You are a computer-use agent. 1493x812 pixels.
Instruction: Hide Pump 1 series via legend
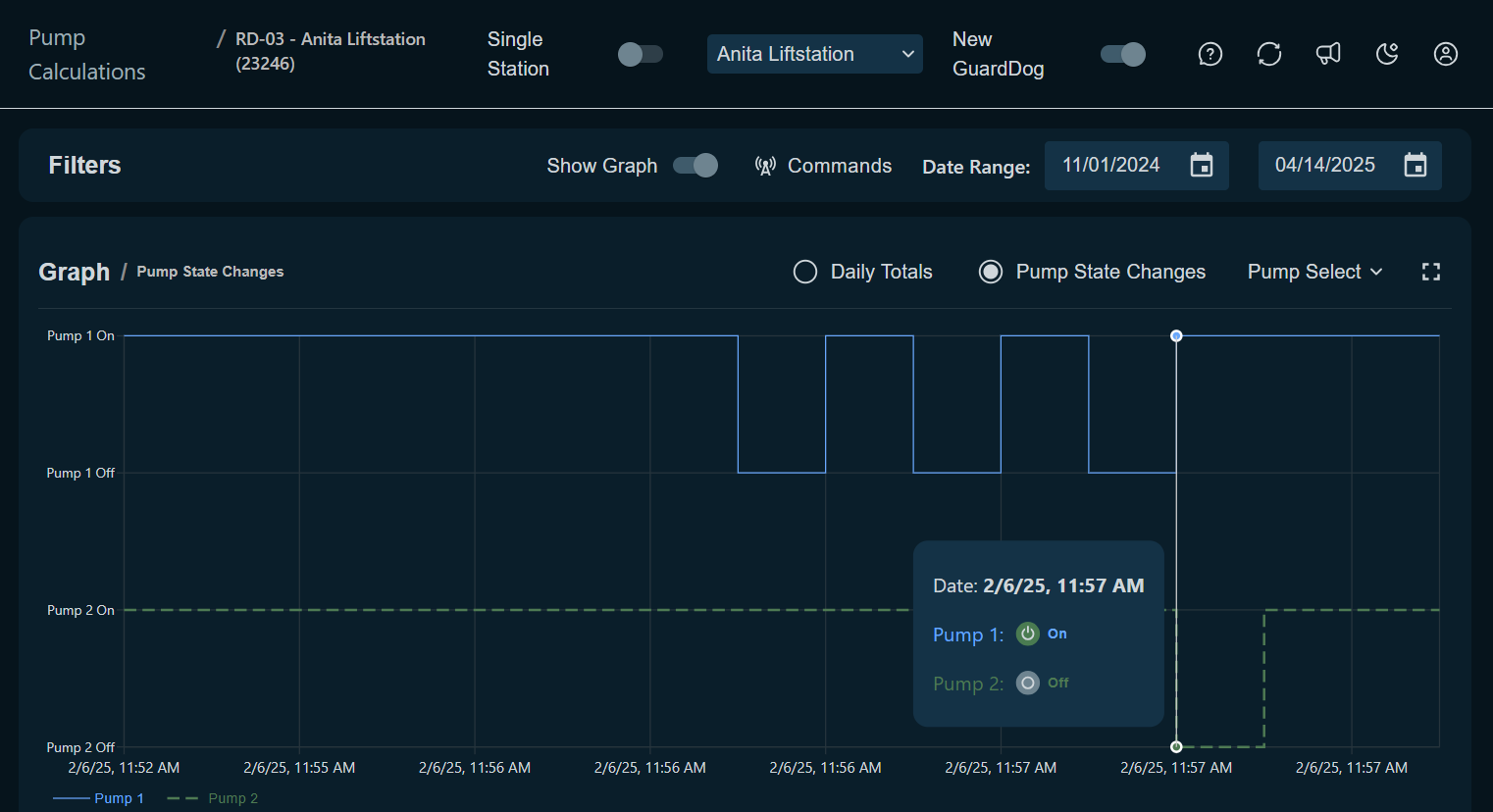[x=98, y=798]
